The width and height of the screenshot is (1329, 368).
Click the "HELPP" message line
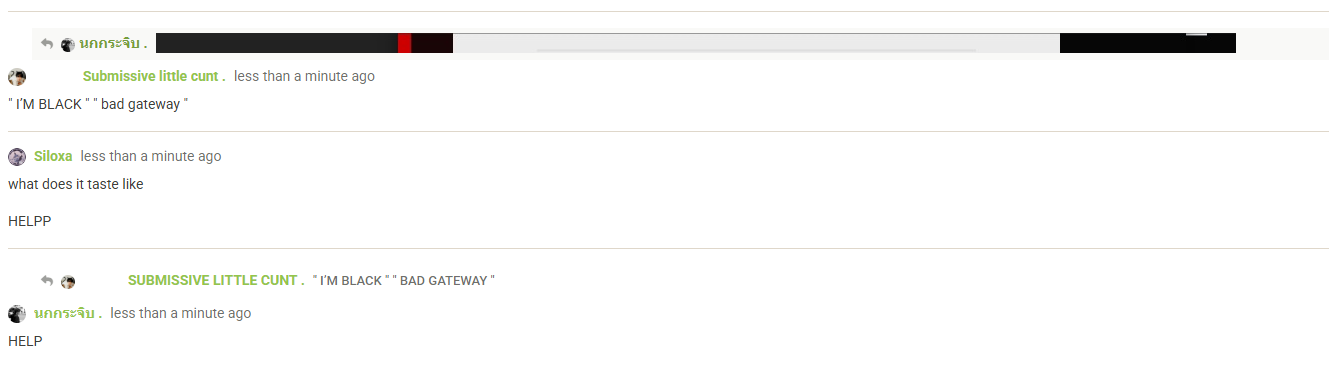pyautogui.click(x=29, y=221)
